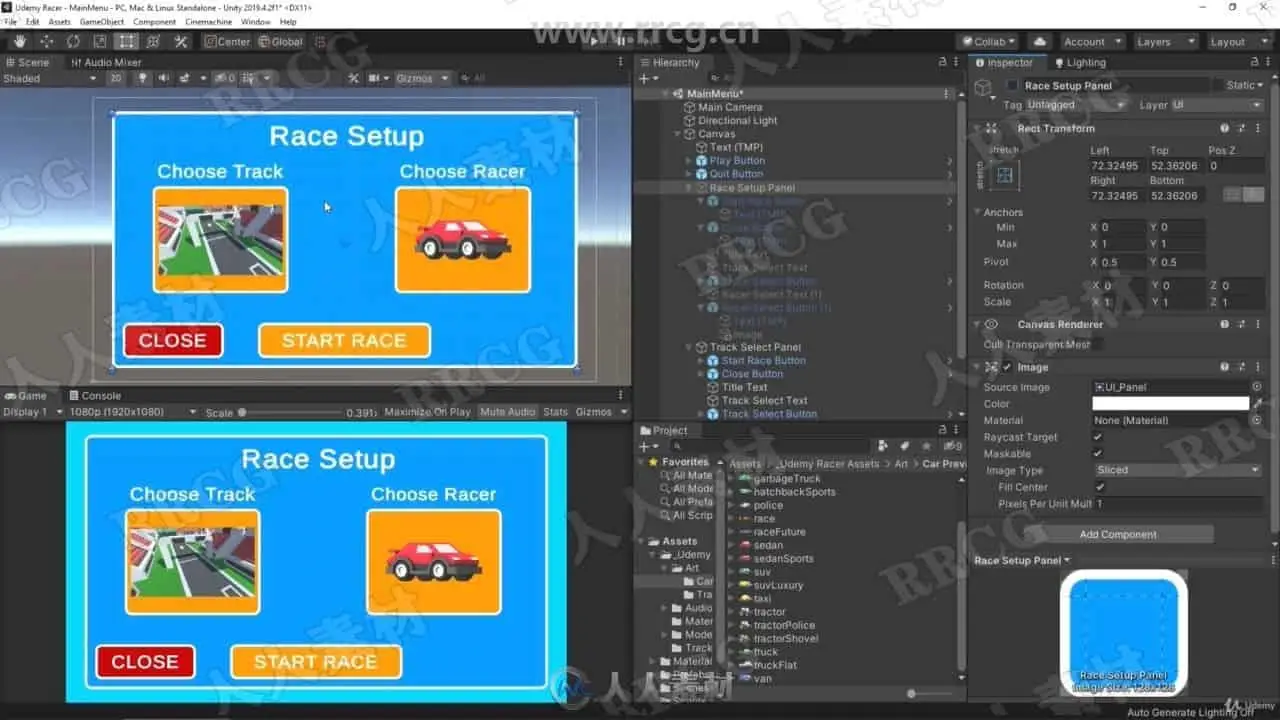
Task: Toggle Cull Transparent Mesh checkbox
Action: point(1098,345)
